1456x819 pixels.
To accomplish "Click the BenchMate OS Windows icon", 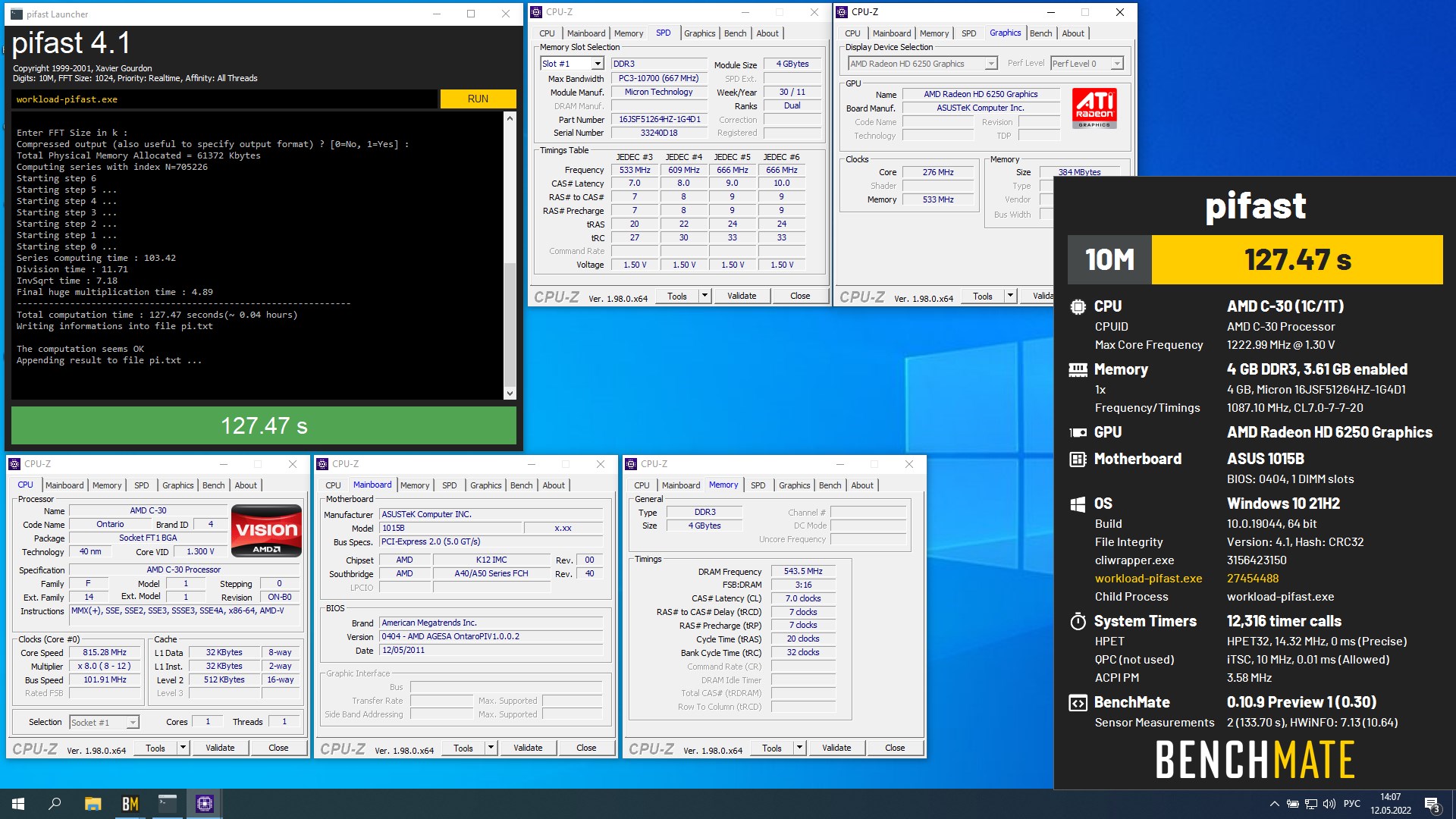I will (1078, 504).
